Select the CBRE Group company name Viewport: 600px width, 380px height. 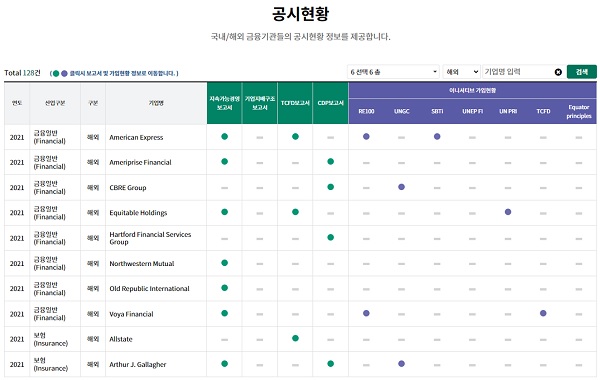click(x=128, y=188)
